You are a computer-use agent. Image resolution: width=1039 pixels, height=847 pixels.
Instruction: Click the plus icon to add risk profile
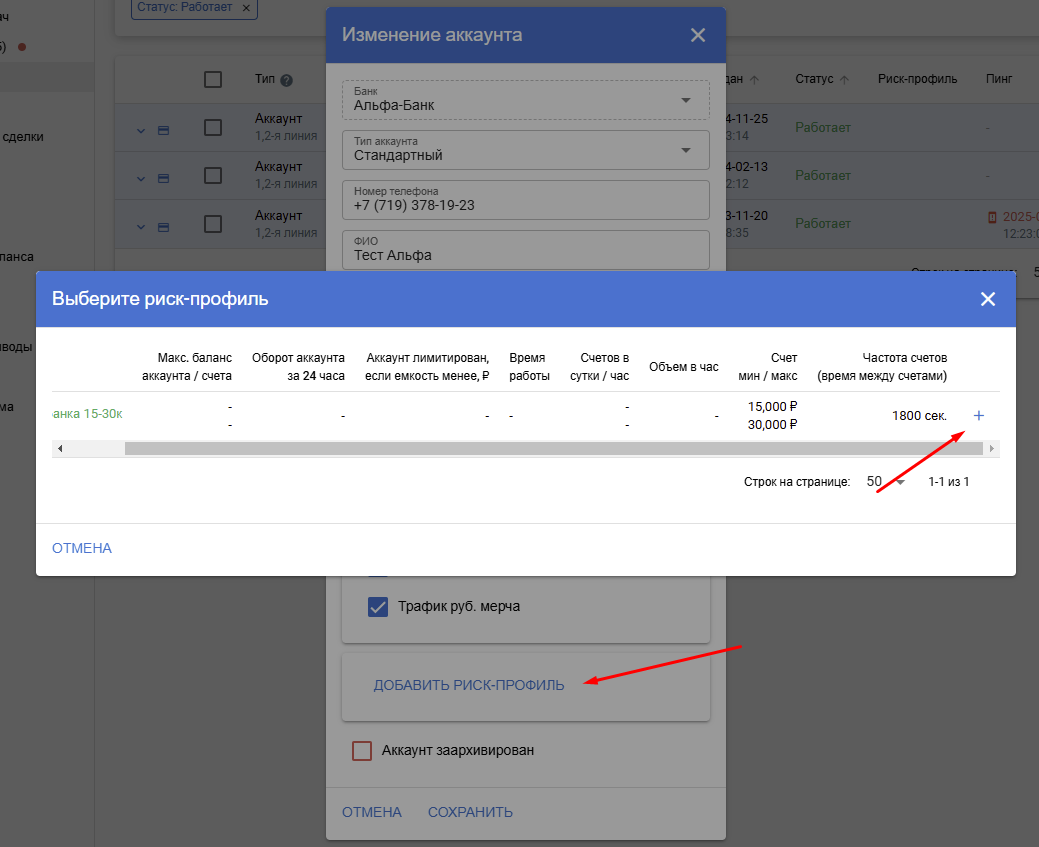978,416
